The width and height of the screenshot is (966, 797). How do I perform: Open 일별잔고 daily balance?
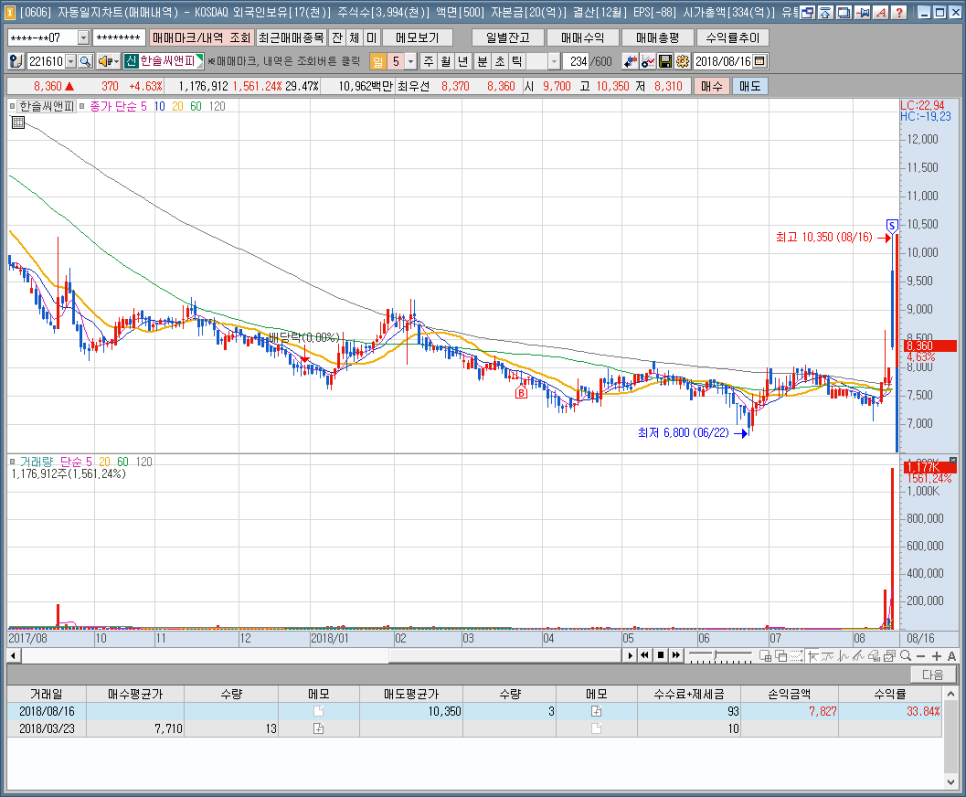[x=508, y=38]
